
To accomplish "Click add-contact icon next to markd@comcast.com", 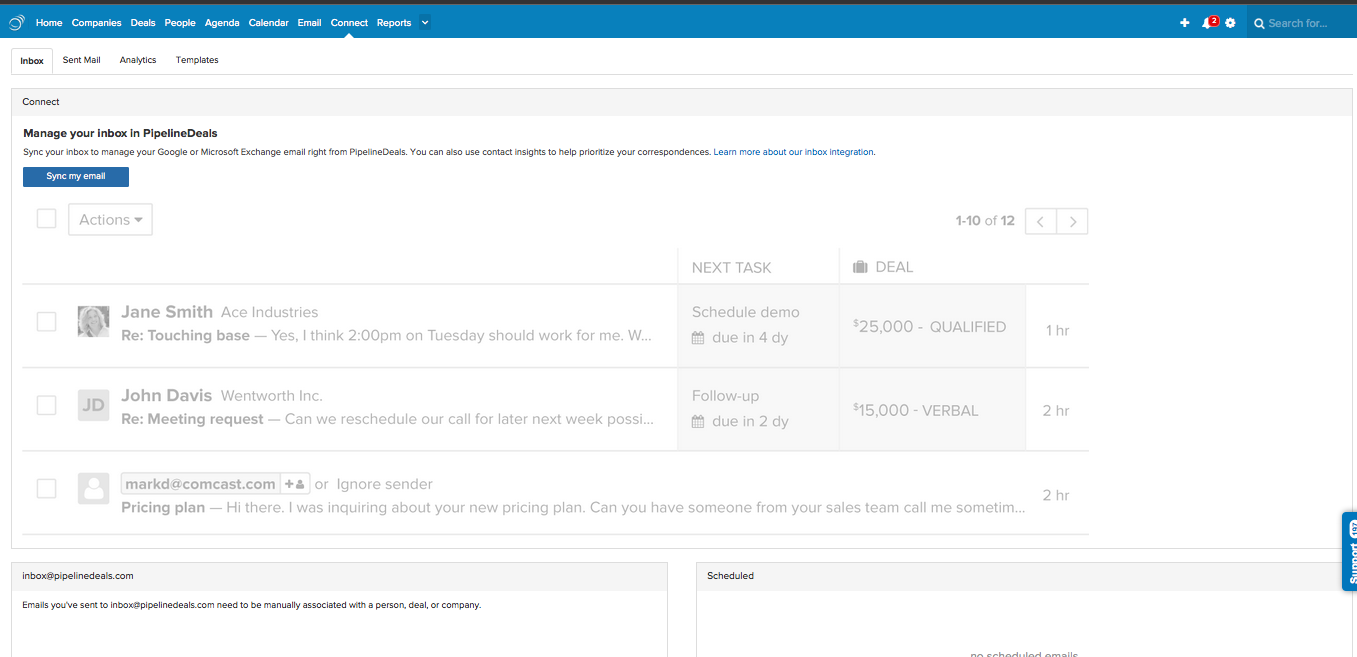I will [x=295, y=484].
